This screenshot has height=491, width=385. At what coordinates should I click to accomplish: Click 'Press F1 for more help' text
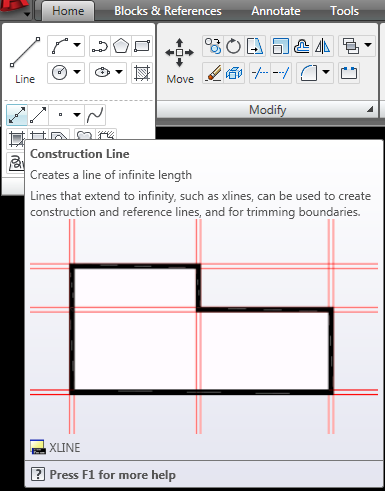[x=112, y=475]
